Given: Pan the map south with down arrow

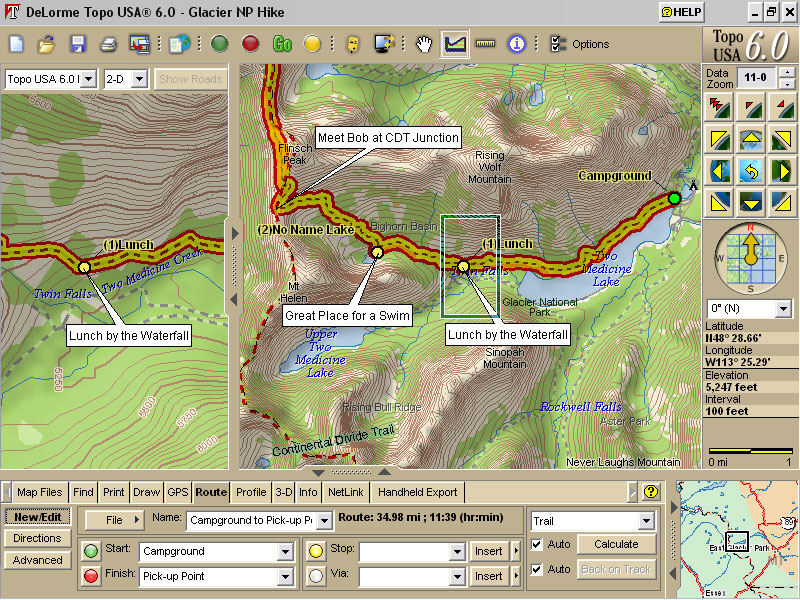Looking at the screenshot, I should [751, 203].
